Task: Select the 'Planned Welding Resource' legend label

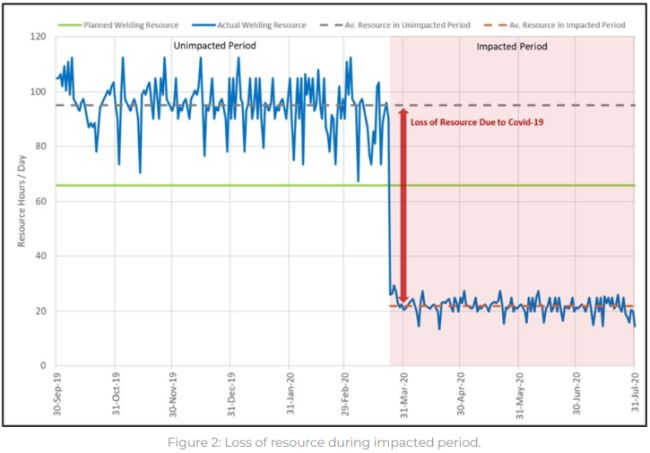Action: click(131, 24)
